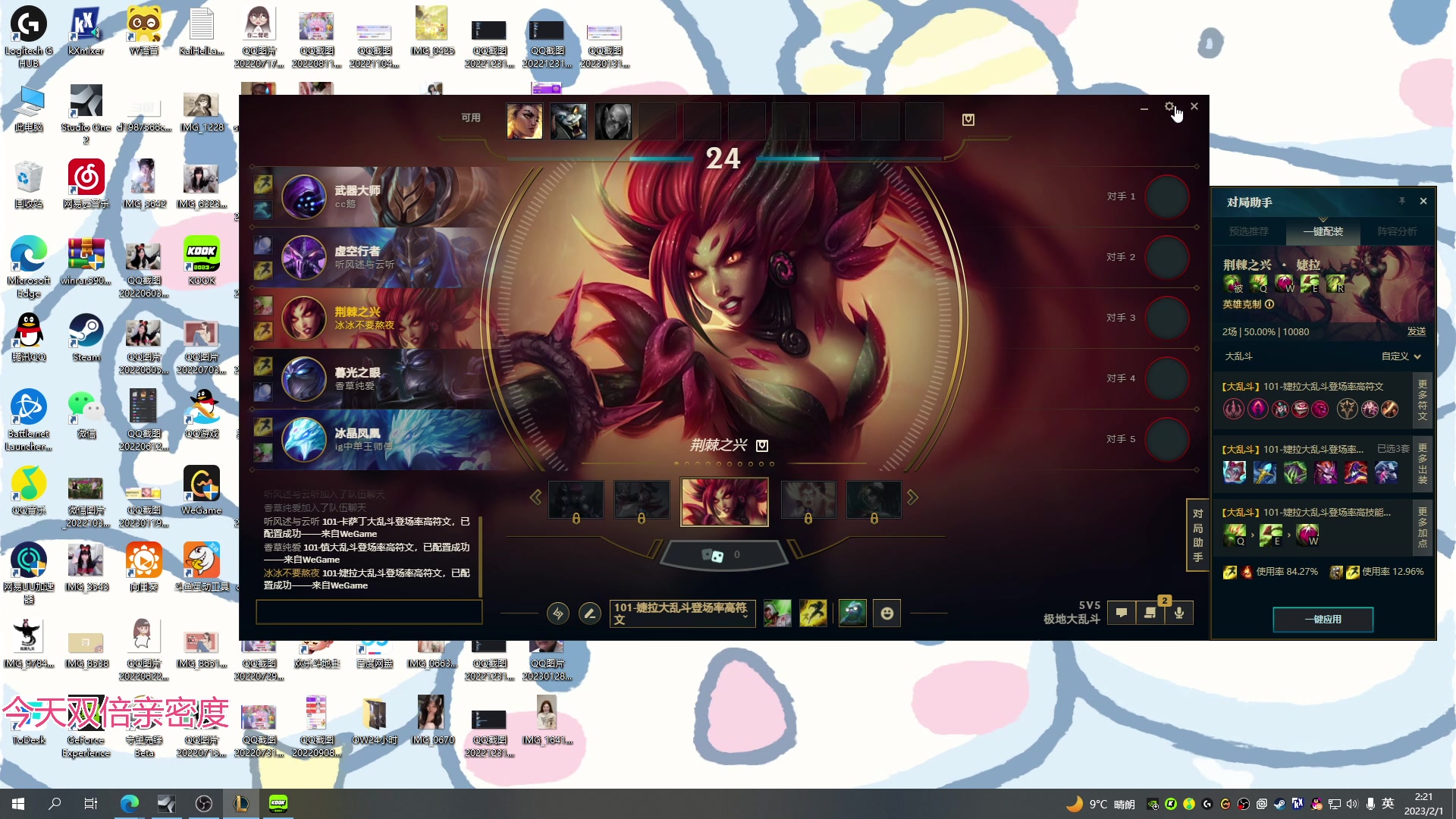
Task: Show previous skin with left chevron
Action: (x=535, y=497)
